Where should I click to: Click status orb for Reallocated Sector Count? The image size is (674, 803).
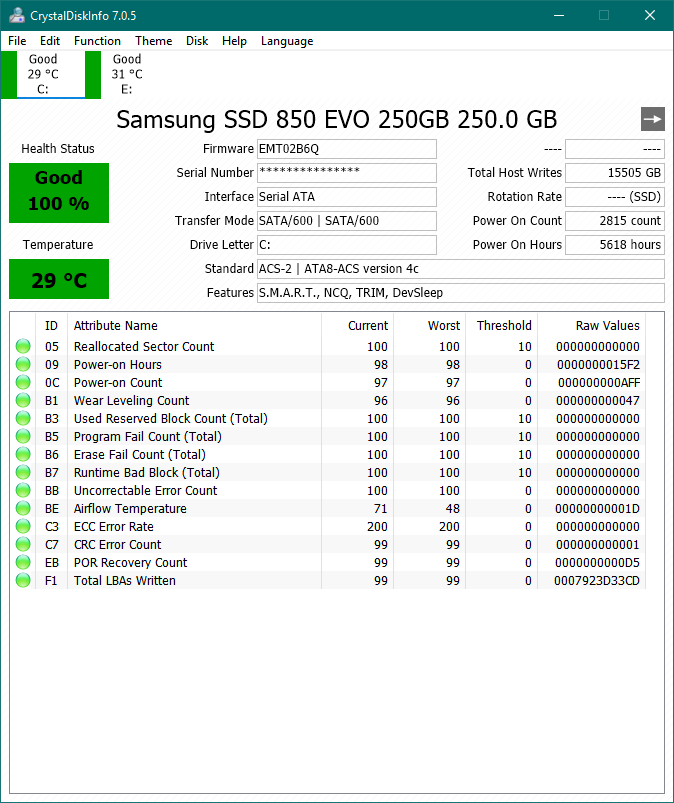23,347
